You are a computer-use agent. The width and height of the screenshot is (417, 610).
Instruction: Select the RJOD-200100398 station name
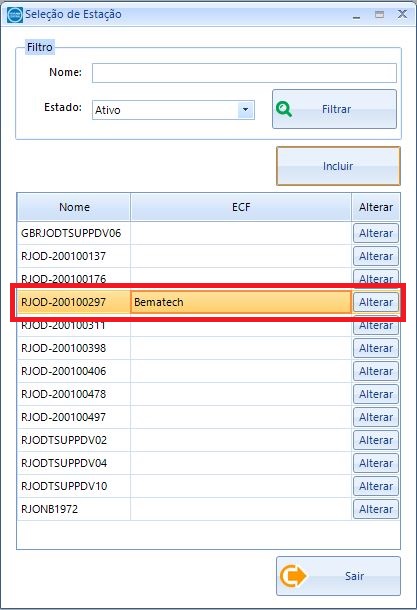63,348
